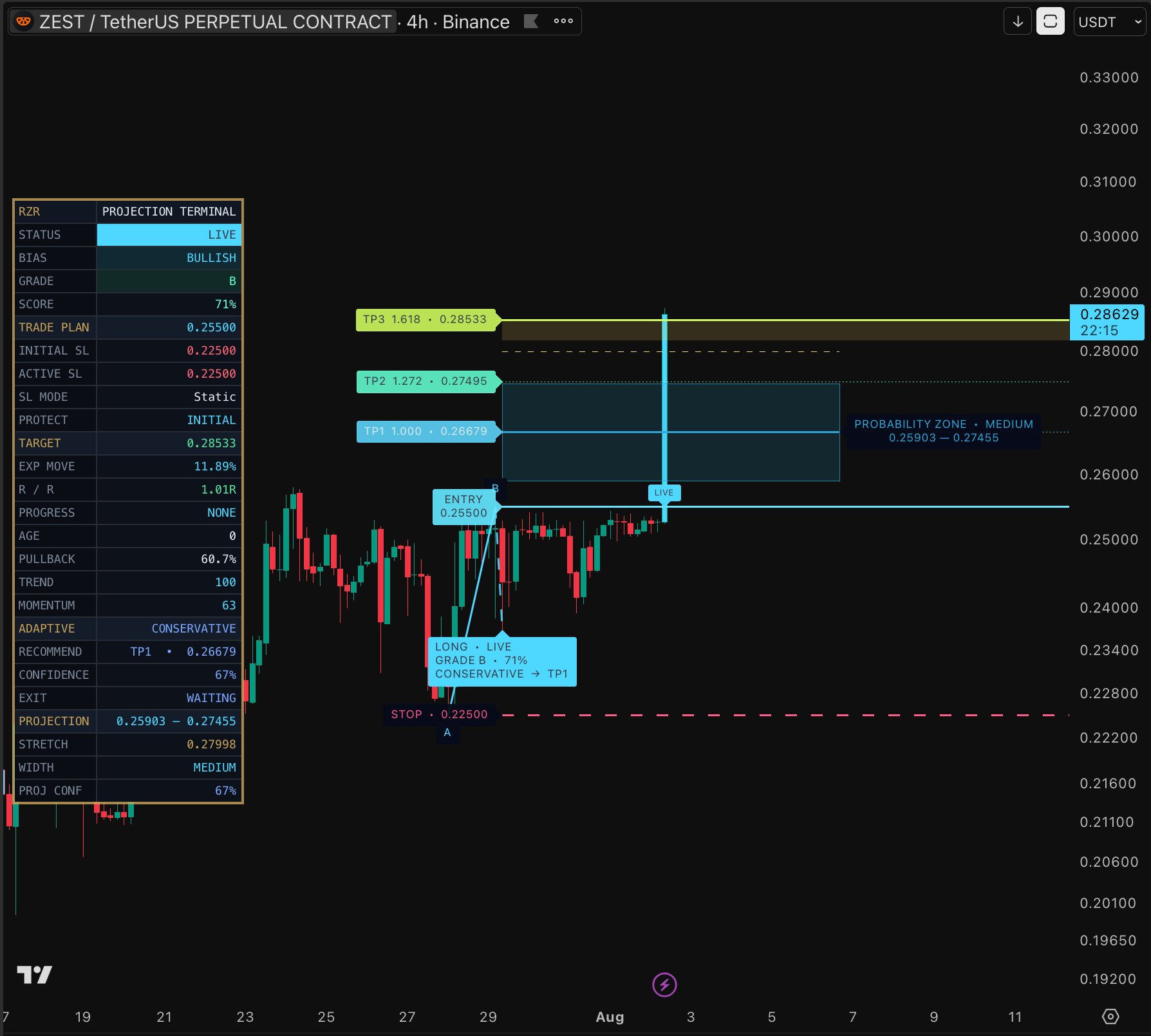Open the three-dots more options menu
The height and width of the screenshot is (1036, 1151).
pos(563,21)
